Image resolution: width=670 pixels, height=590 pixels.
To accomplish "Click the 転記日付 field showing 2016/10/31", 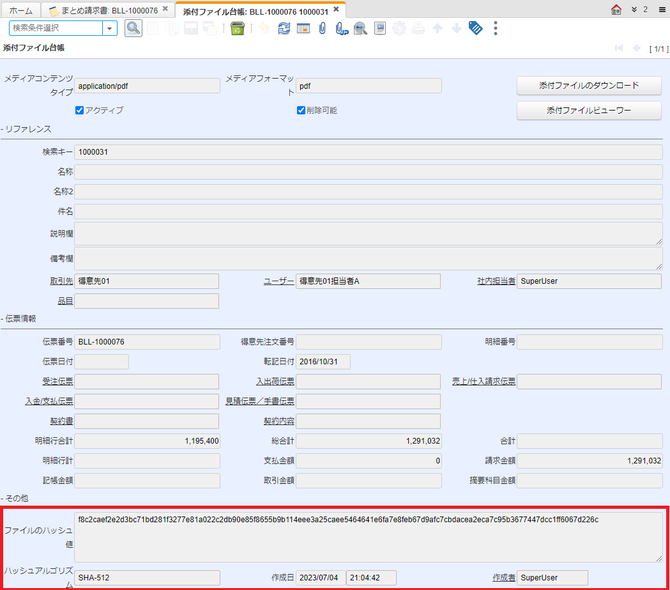I will tap(323, 361).
